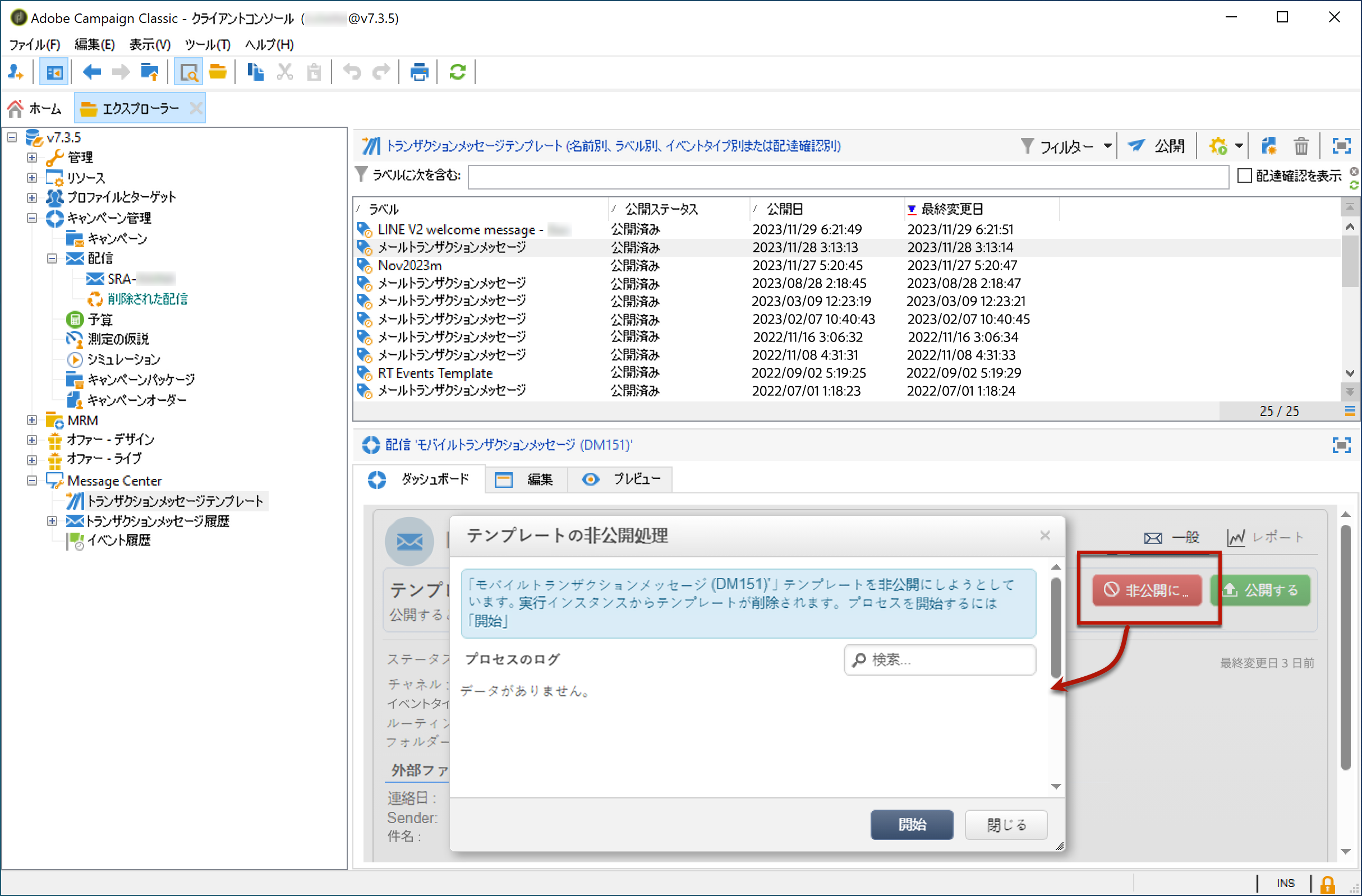
Task: Click the back navigation arrow icon
Action: tap(91, 72)
